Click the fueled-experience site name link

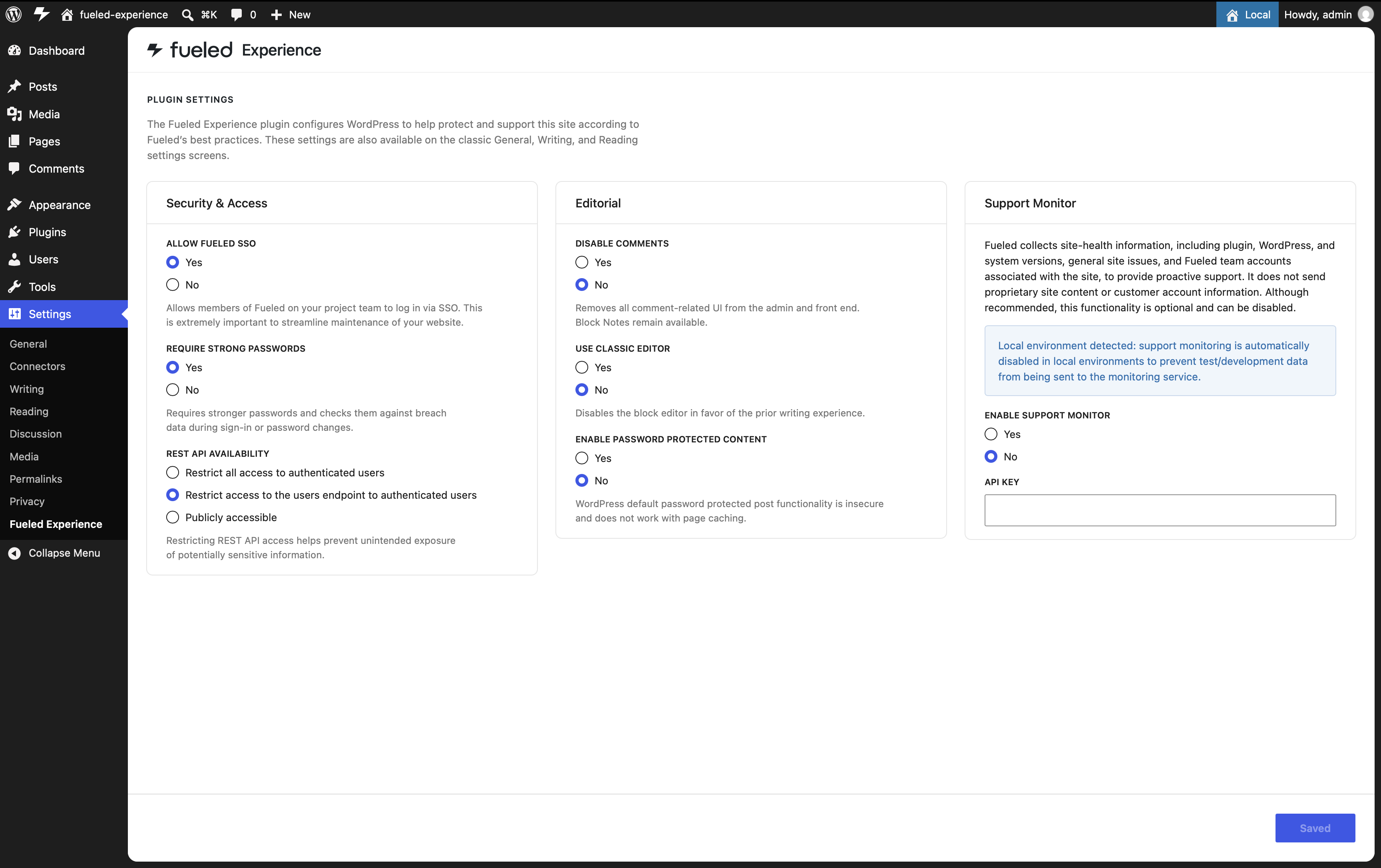pyautogui.click(x=124, y=14)
